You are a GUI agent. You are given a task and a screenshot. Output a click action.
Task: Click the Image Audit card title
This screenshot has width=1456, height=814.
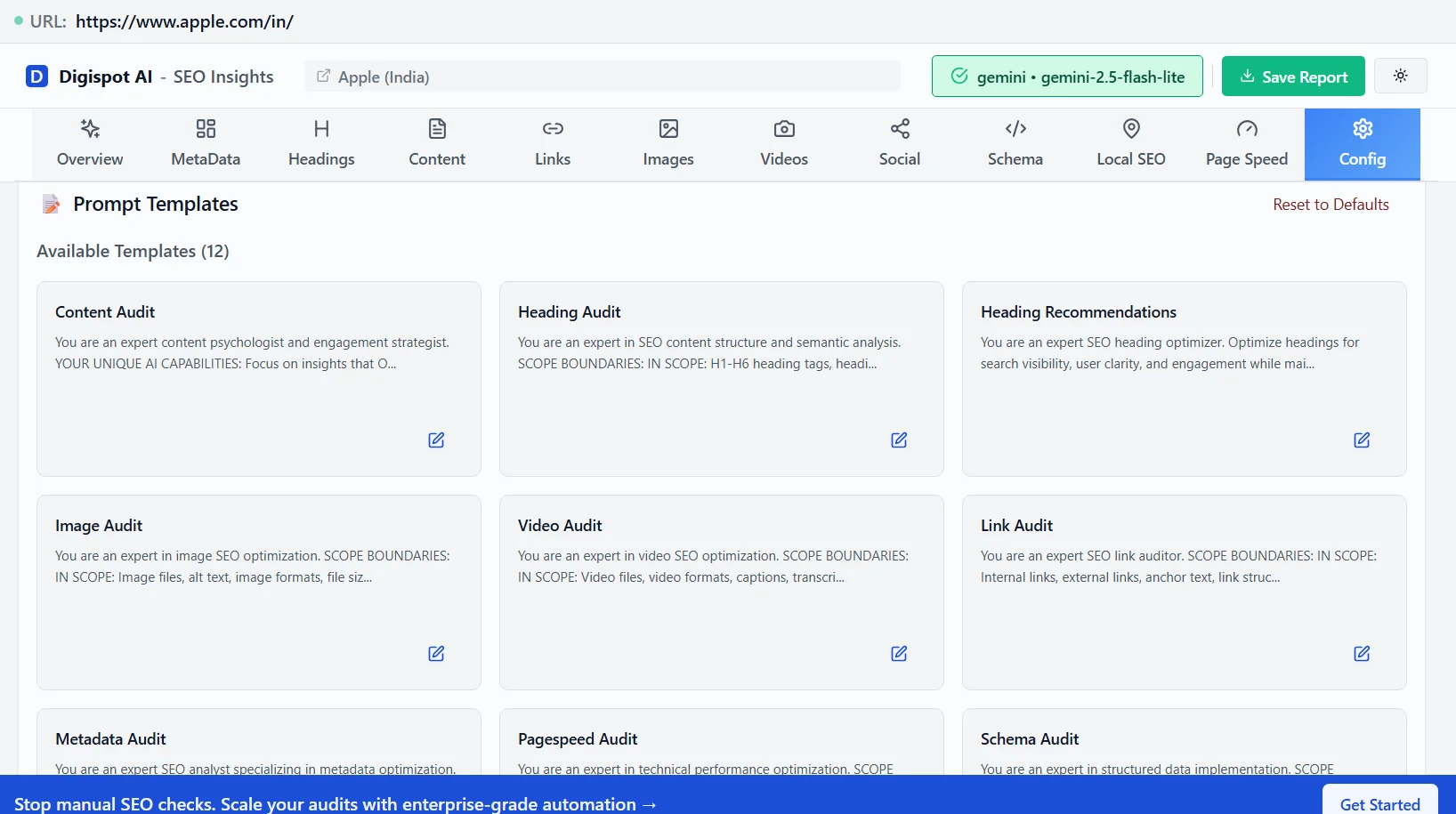(99, 526)
